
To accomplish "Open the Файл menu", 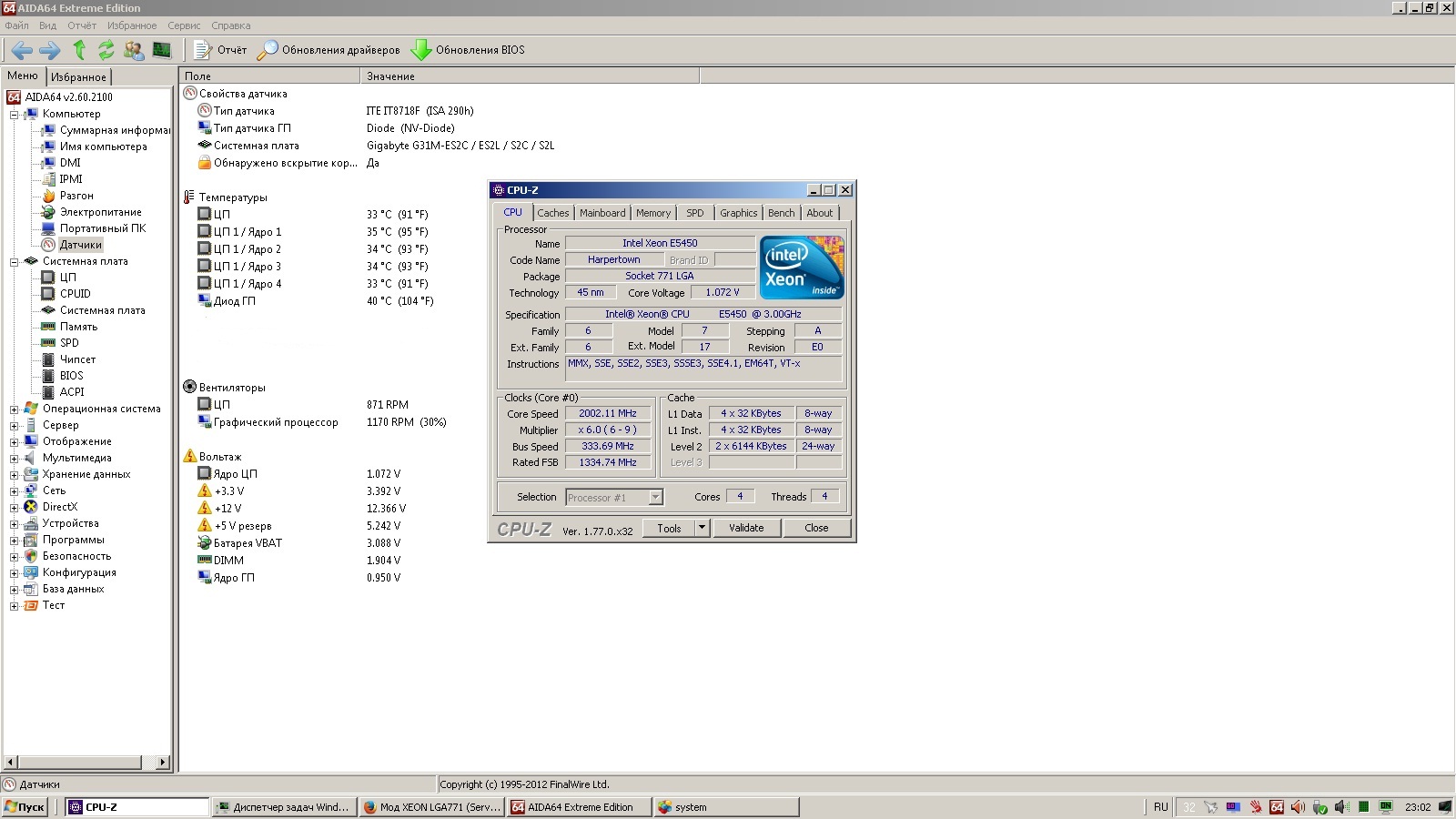I will pyautogui.click(x=16, y=25).
